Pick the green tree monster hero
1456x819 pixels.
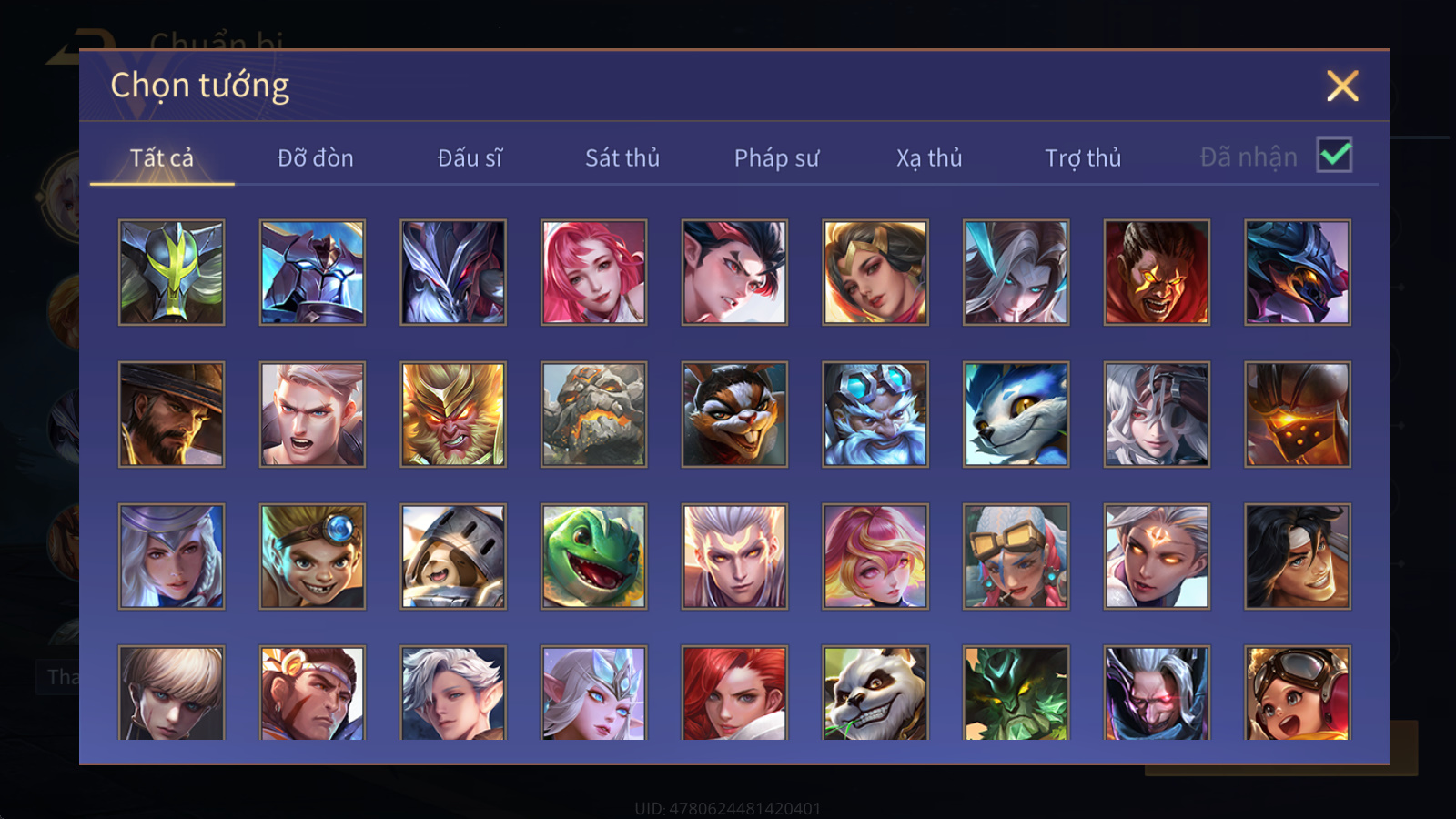[1016, 693]
